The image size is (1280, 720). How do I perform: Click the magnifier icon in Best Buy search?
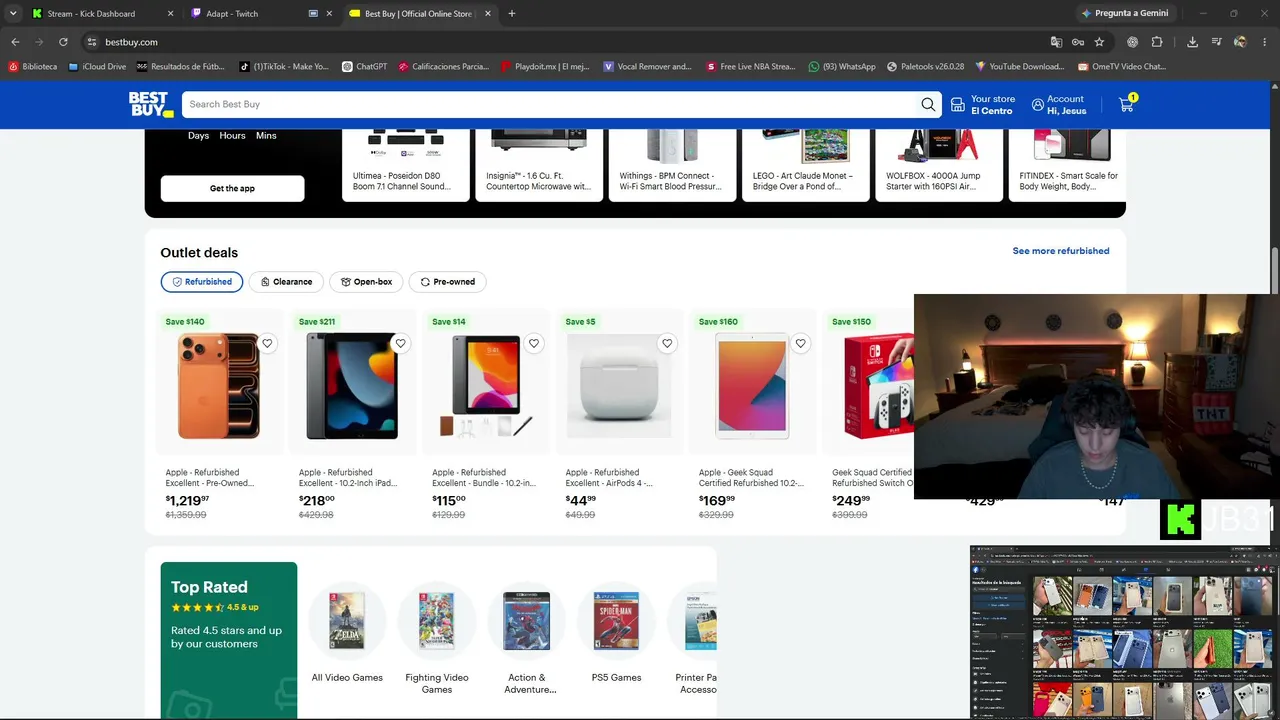click(928, 104)
